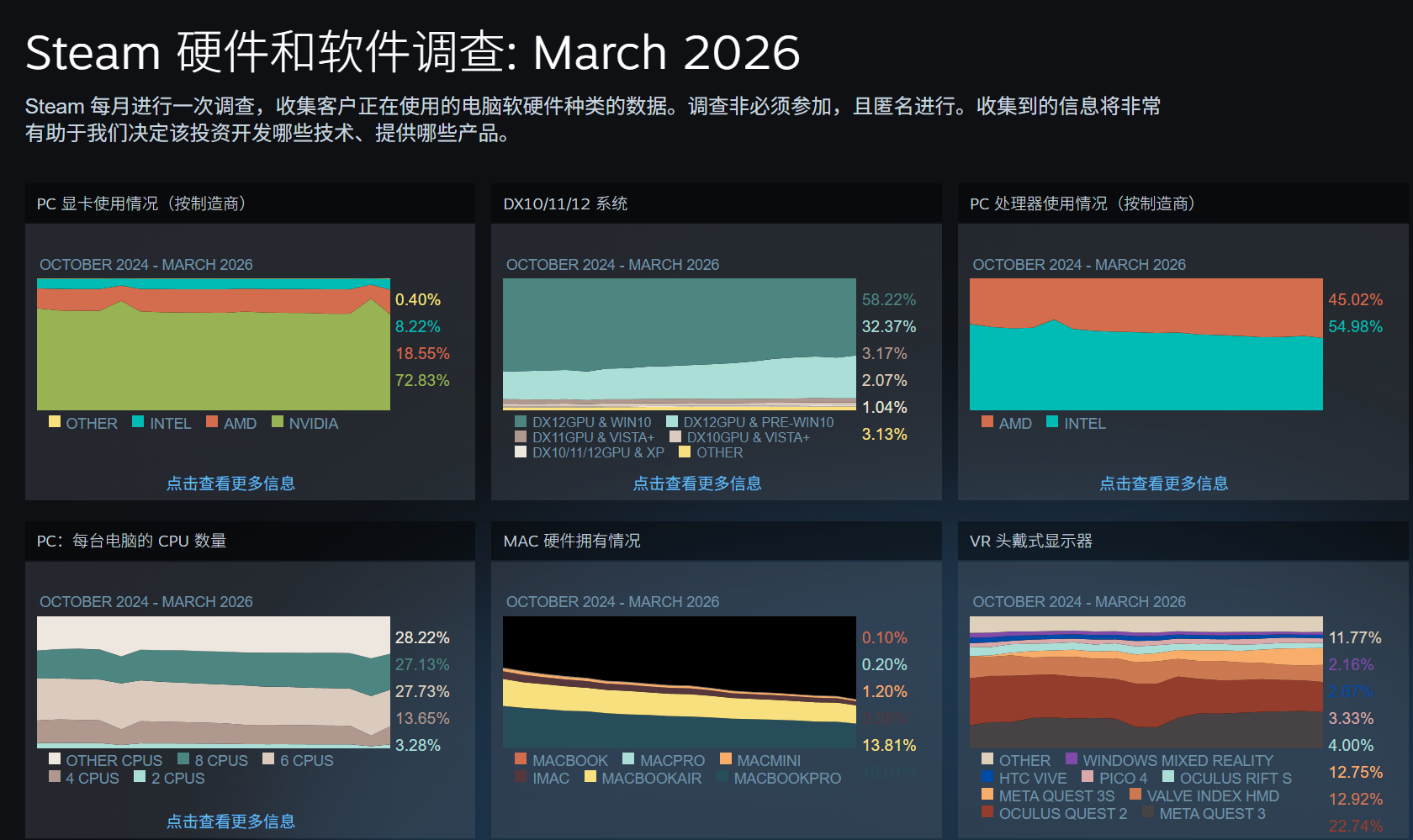1413x840 pixels.
Task: Open more info link under graphics card chart
Action: (x=230, y=483)
